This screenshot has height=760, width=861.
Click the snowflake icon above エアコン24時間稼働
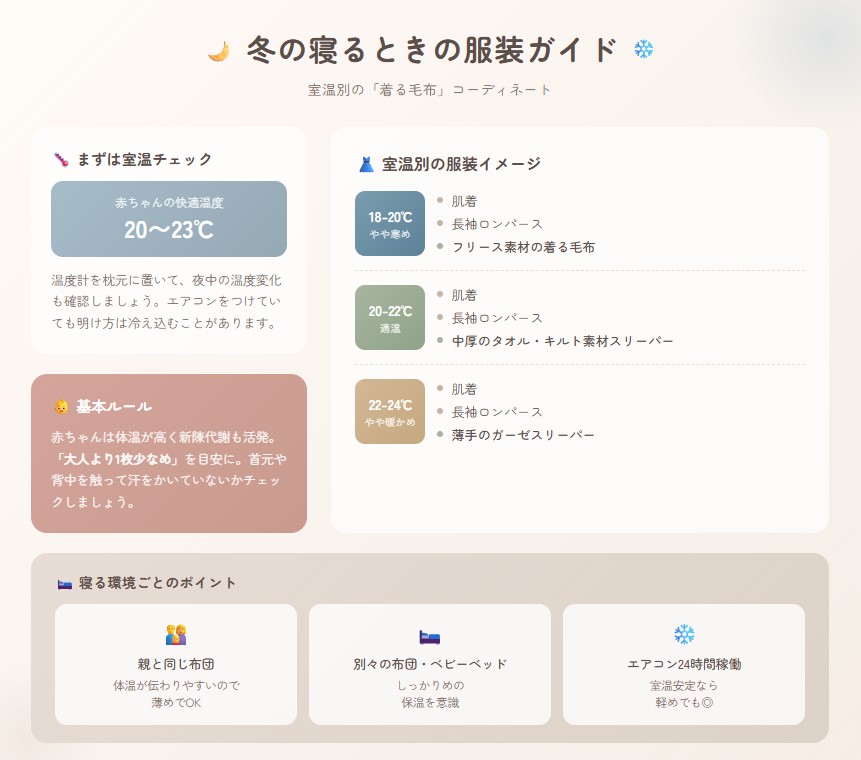click(684, 635)
